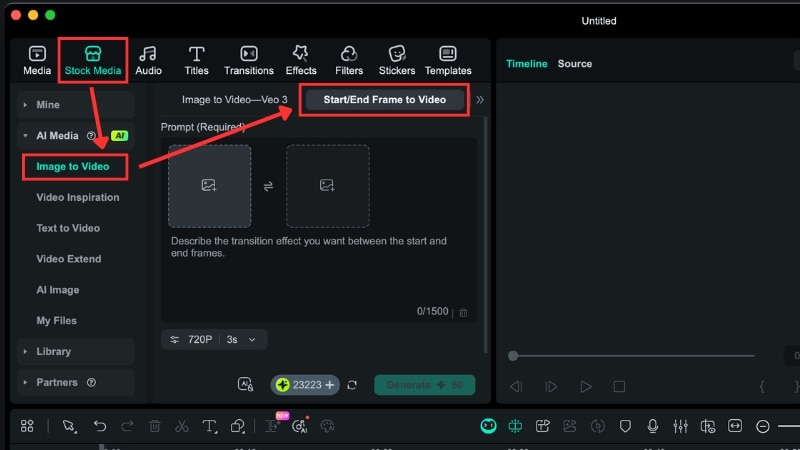Image resolution: width=800 pixels, height=450 pixels.
Task: Add text with the timeline Text tool
Action: click(209, 426)
